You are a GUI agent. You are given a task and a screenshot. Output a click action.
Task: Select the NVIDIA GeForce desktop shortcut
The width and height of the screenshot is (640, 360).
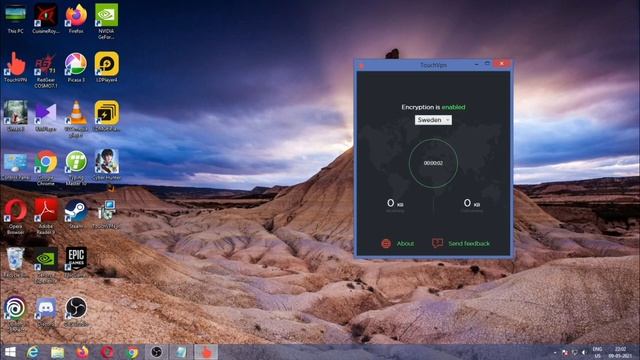pyautogui.click(x=106, y=21)
